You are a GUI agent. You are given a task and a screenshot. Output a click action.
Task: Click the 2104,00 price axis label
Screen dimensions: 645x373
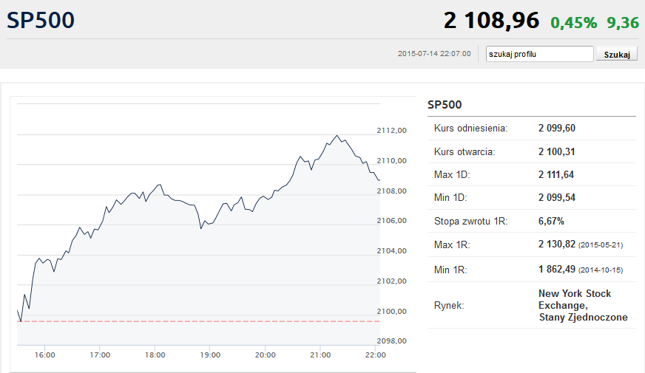tap(391, 251)
